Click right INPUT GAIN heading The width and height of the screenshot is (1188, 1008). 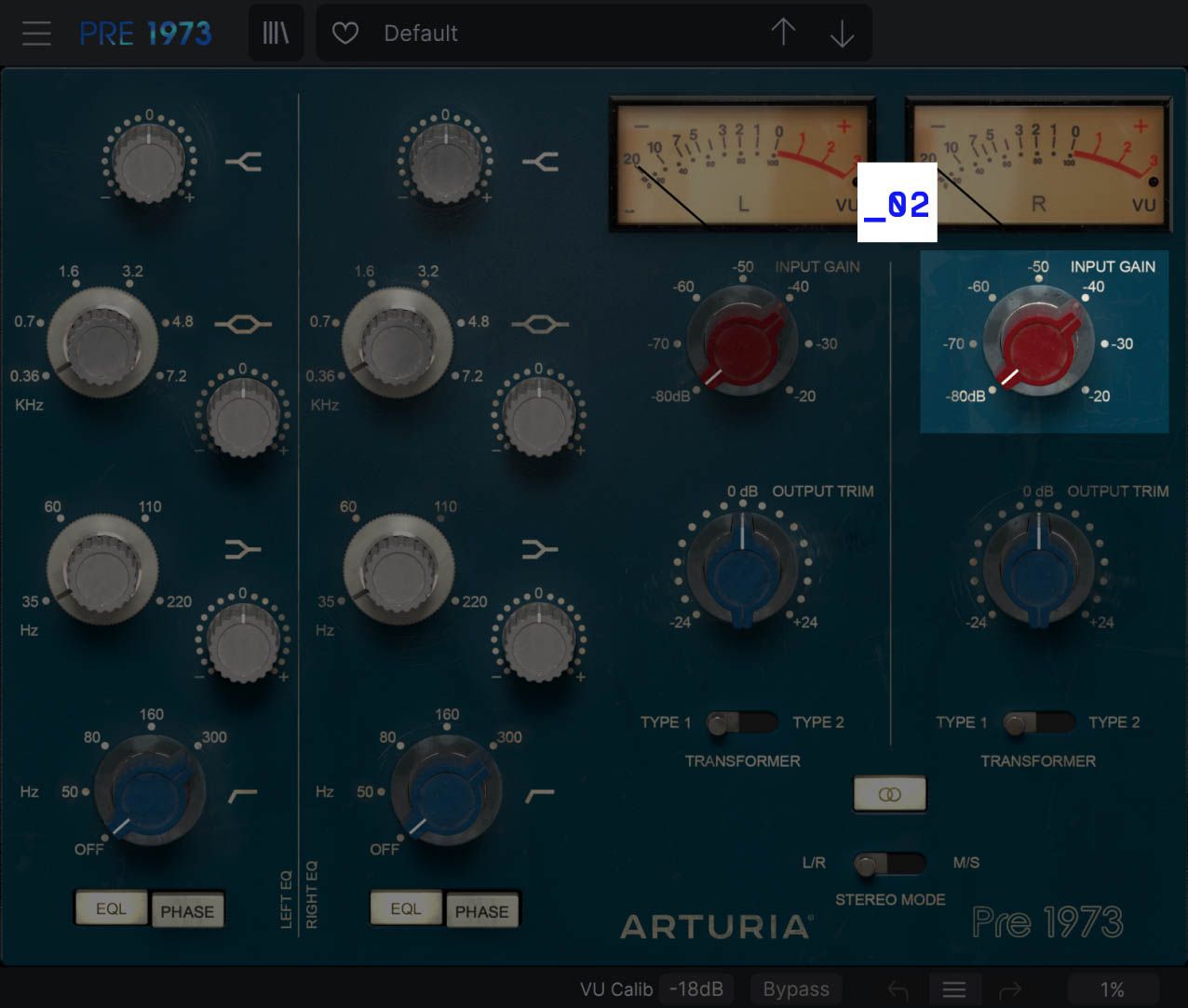[x=1113, y=266]
